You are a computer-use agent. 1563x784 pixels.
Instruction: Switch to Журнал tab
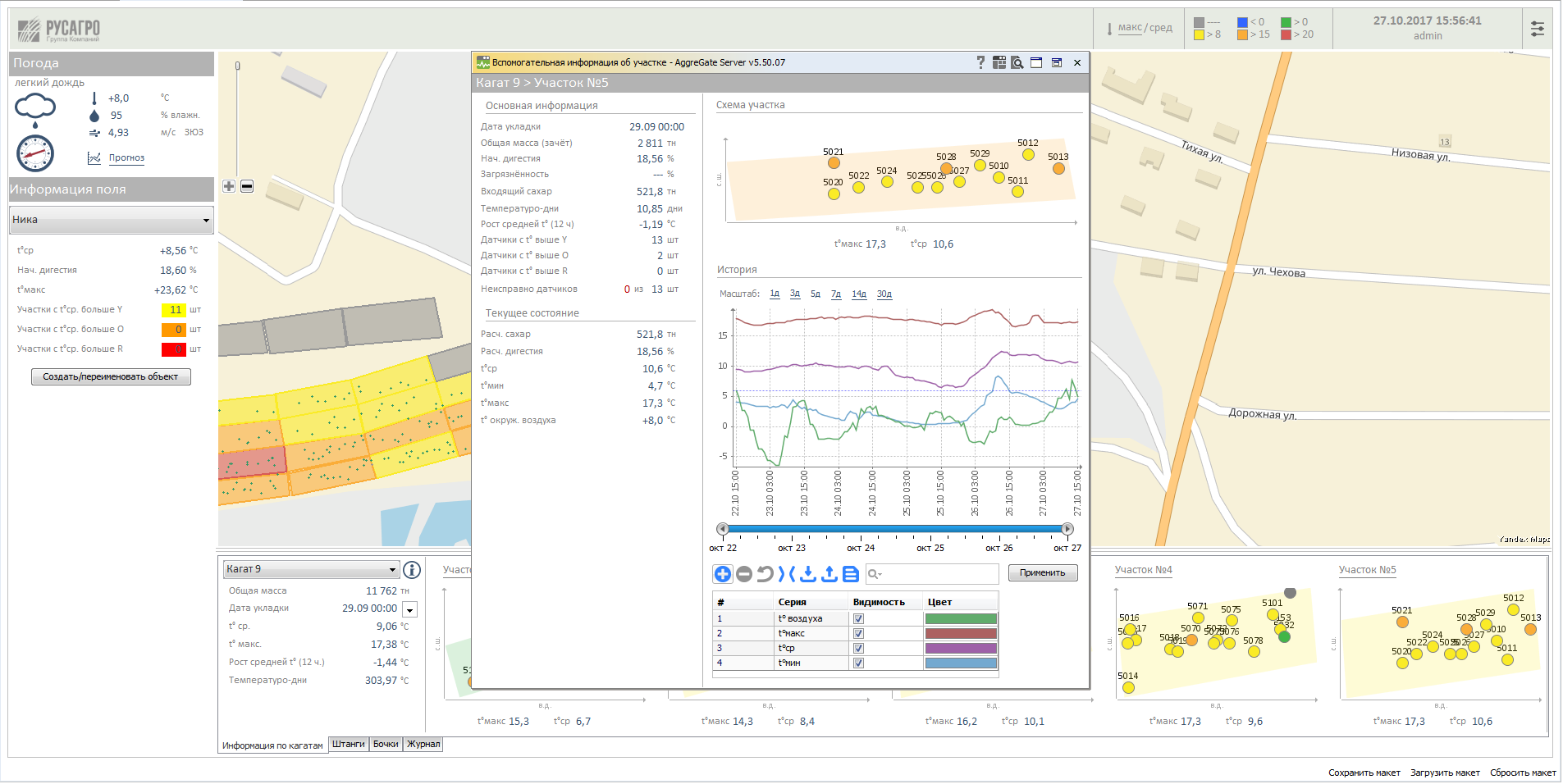pyautogui.click(x=423, y=745)
